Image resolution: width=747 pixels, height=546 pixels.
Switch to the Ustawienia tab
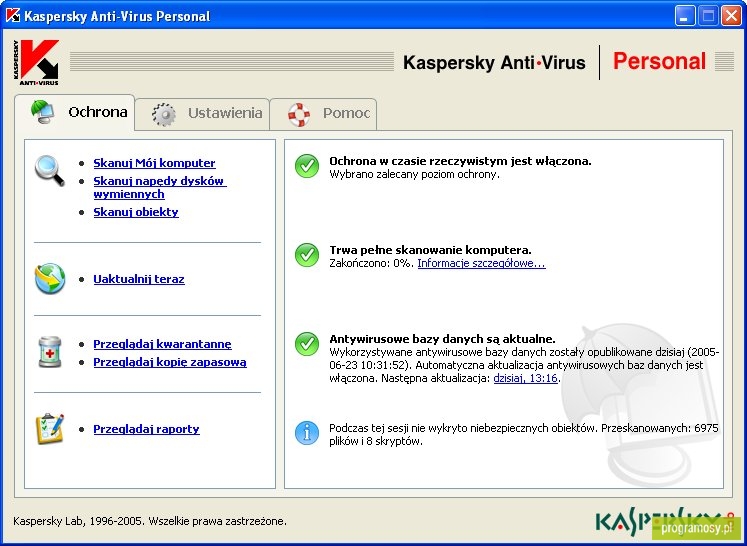pos(202,114)
